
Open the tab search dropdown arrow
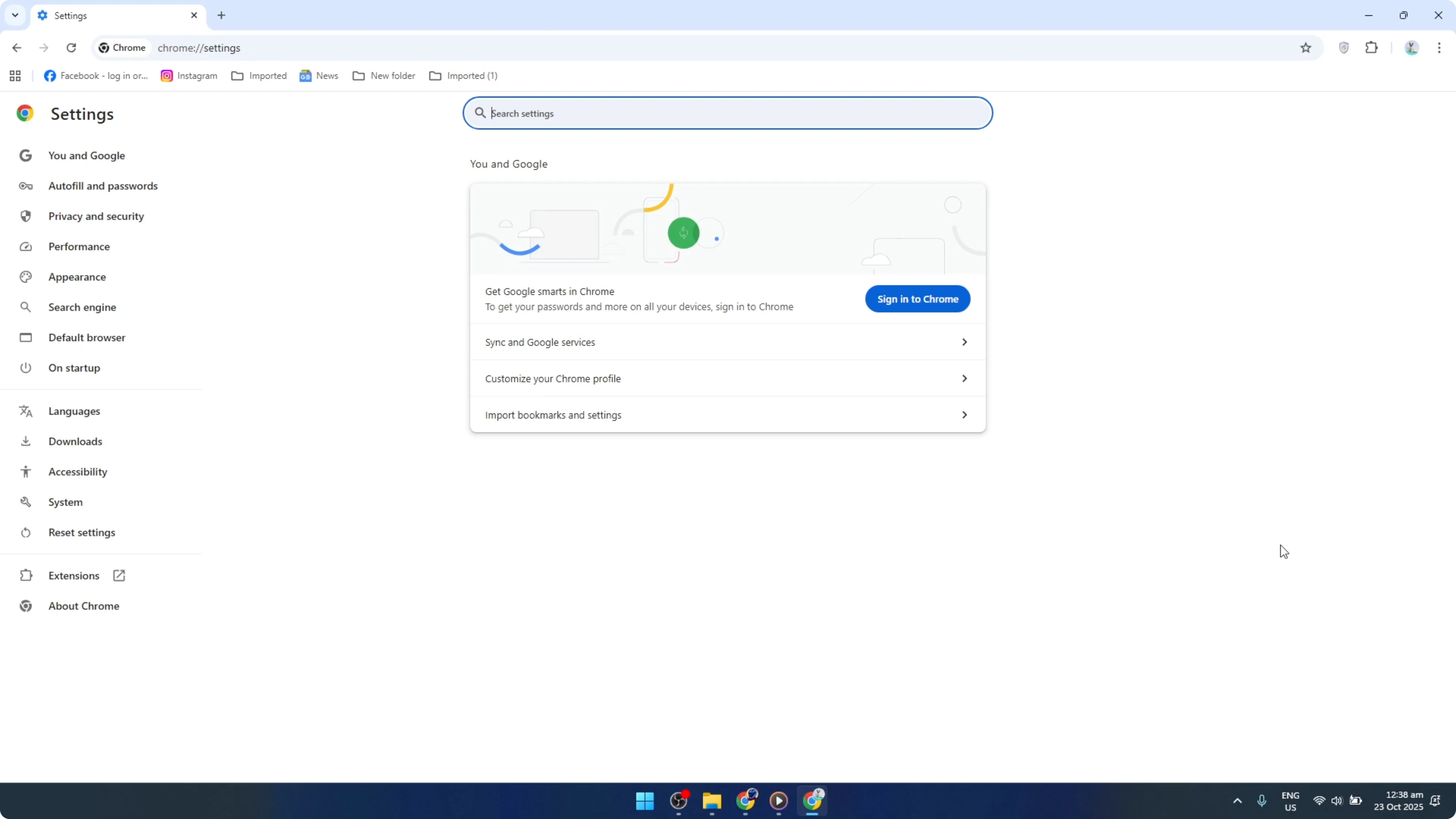pyautogui.click(x=15, y=15)
